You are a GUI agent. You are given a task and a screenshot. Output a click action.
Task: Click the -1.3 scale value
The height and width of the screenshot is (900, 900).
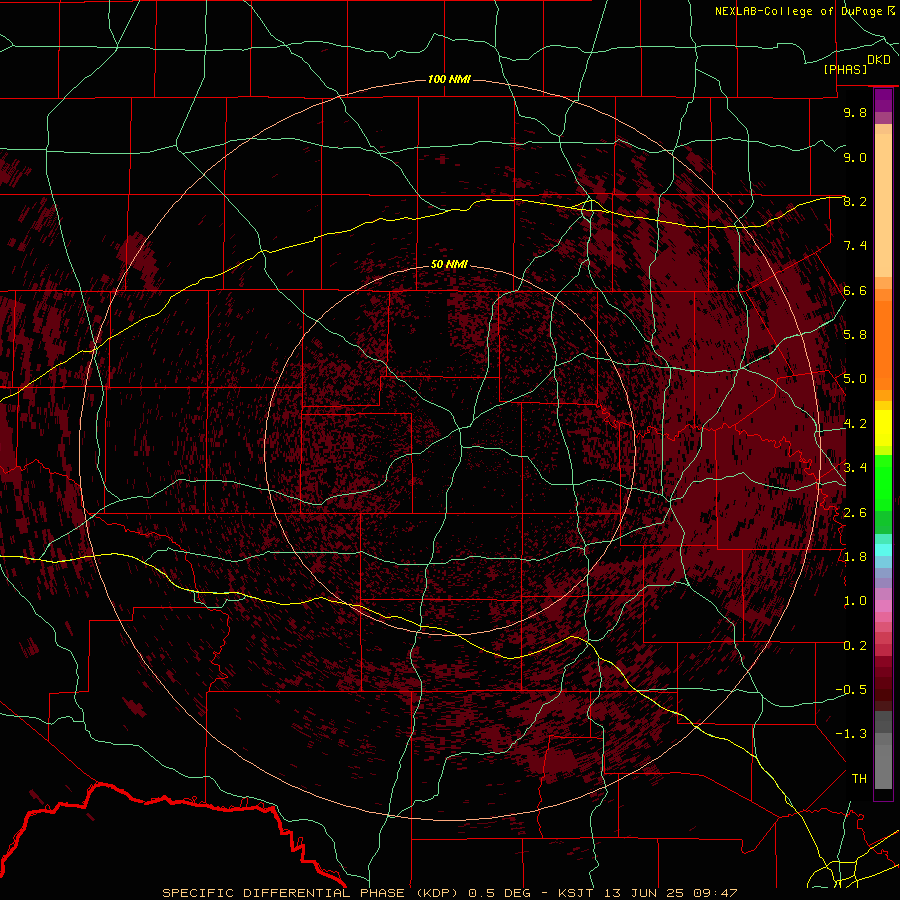(x=851, y=734)
